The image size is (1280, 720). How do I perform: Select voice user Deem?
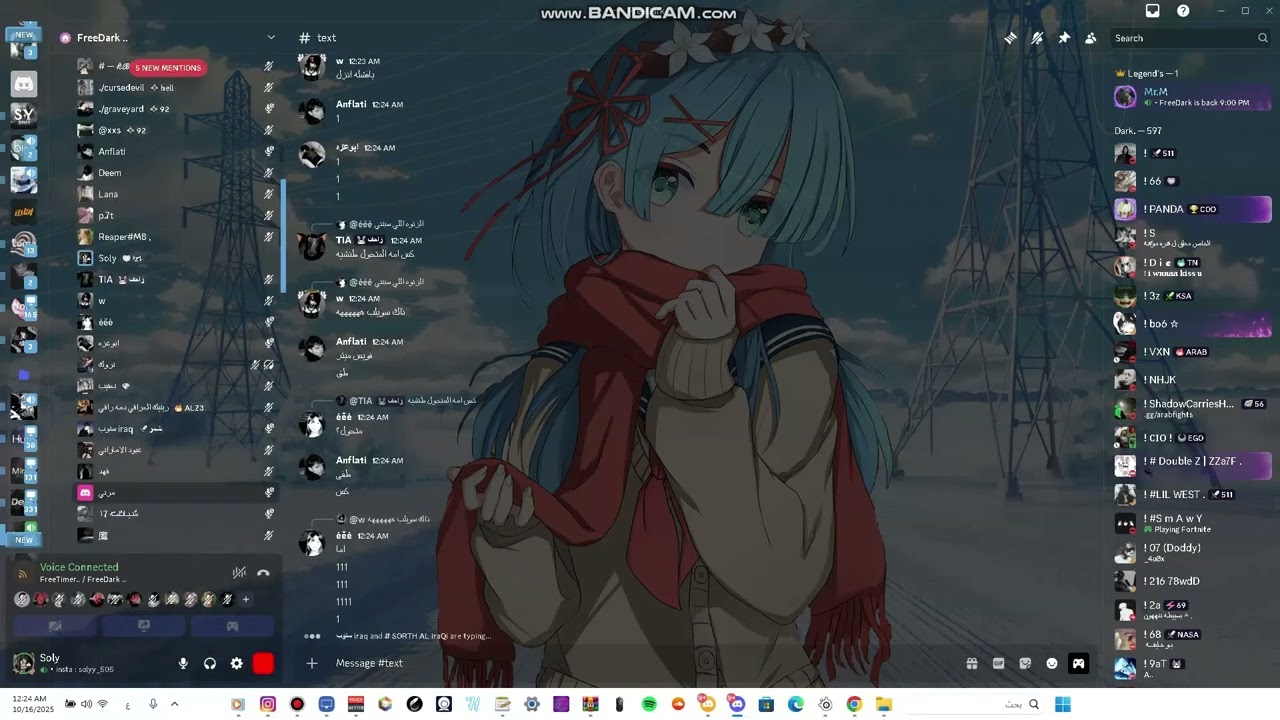176,173
